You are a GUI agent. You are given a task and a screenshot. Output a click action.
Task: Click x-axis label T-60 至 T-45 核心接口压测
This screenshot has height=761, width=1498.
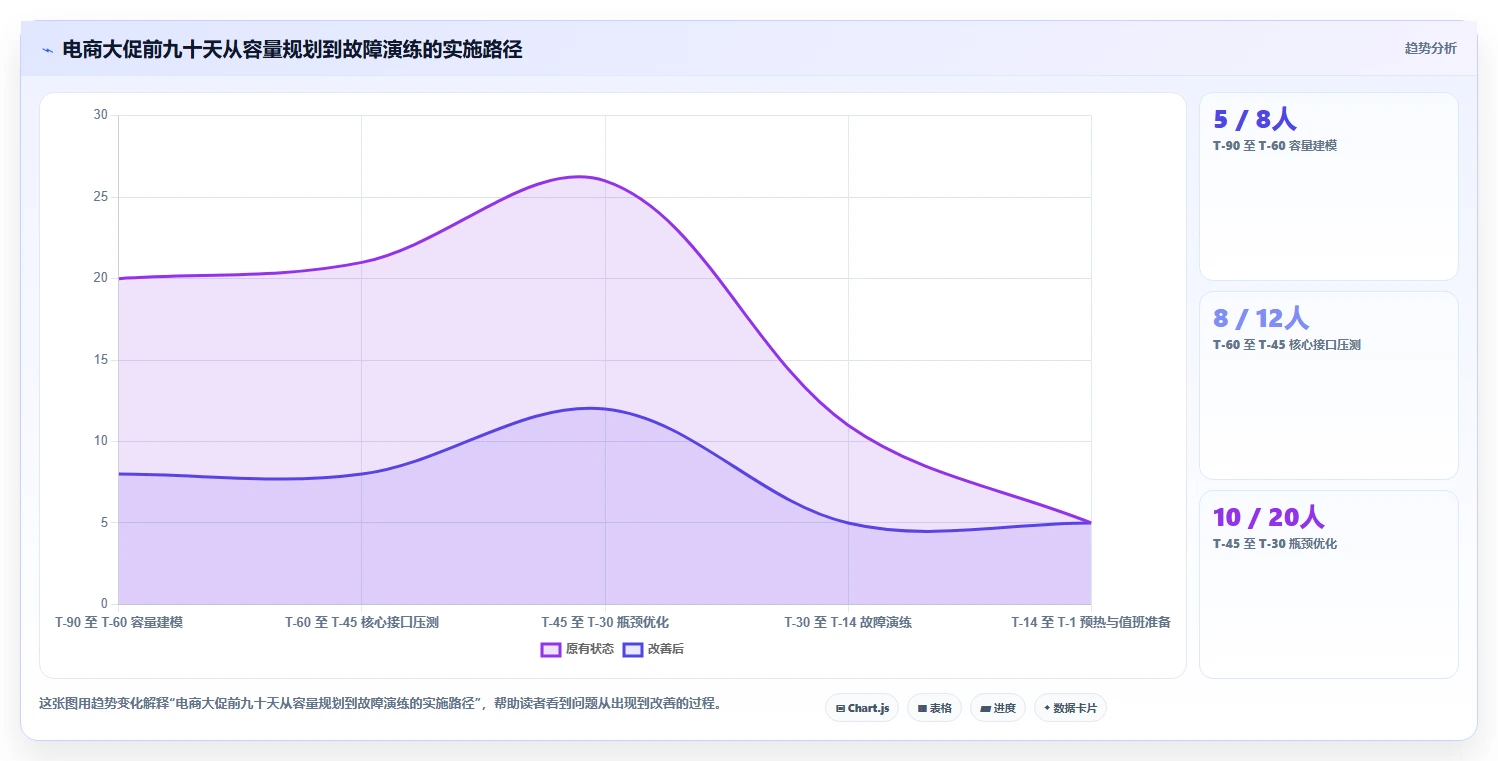coord(362,622)
